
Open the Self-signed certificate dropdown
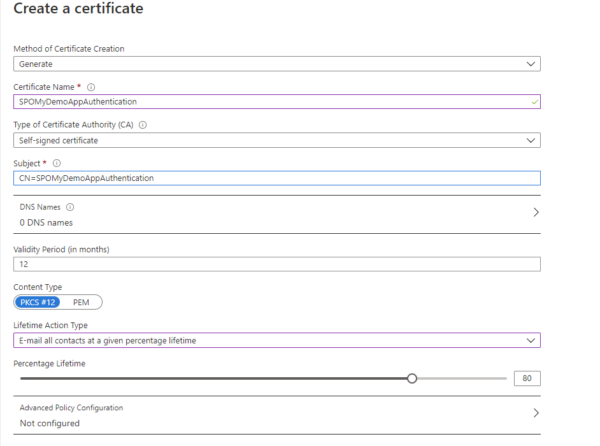click(277, 140)
